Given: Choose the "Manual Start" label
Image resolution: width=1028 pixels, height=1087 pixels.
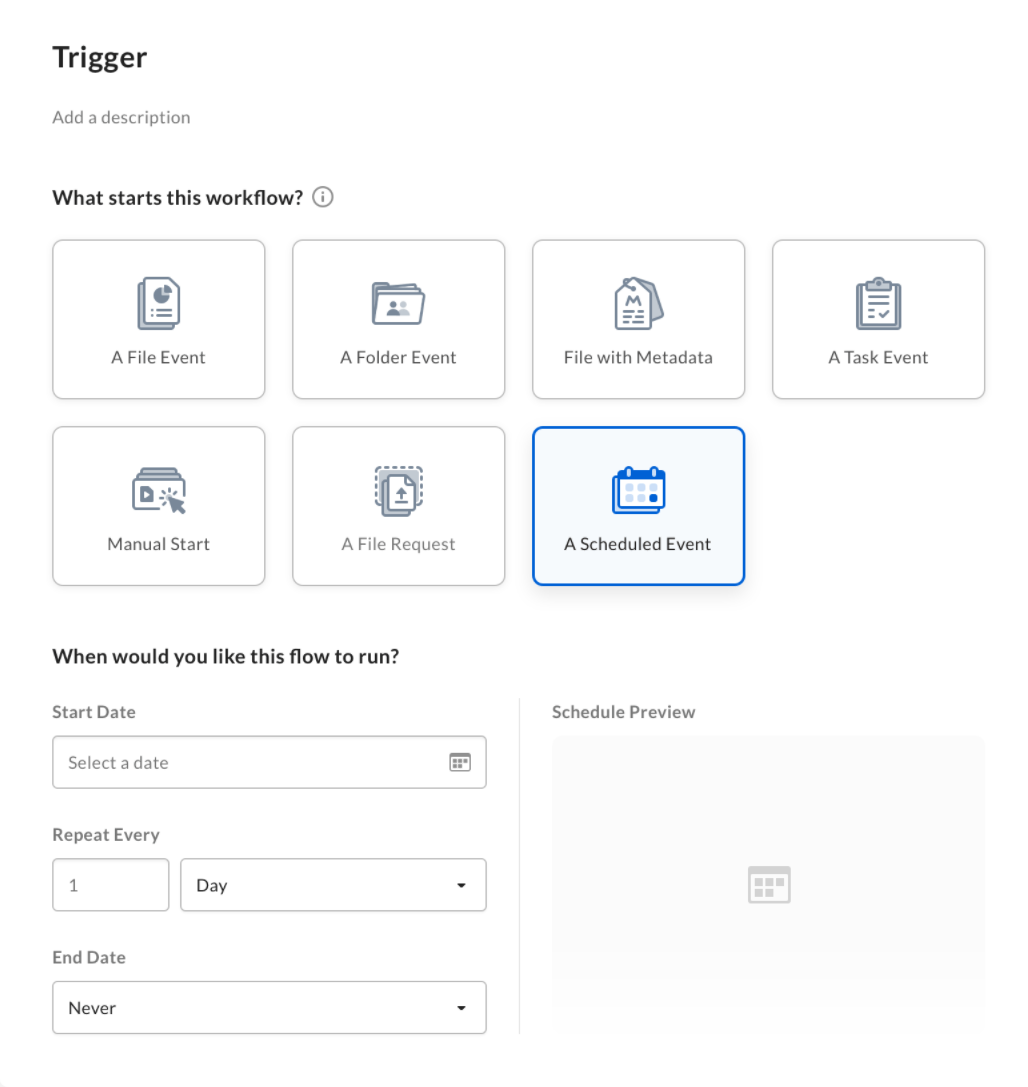Looking at the screenshot, I should 159,544.
